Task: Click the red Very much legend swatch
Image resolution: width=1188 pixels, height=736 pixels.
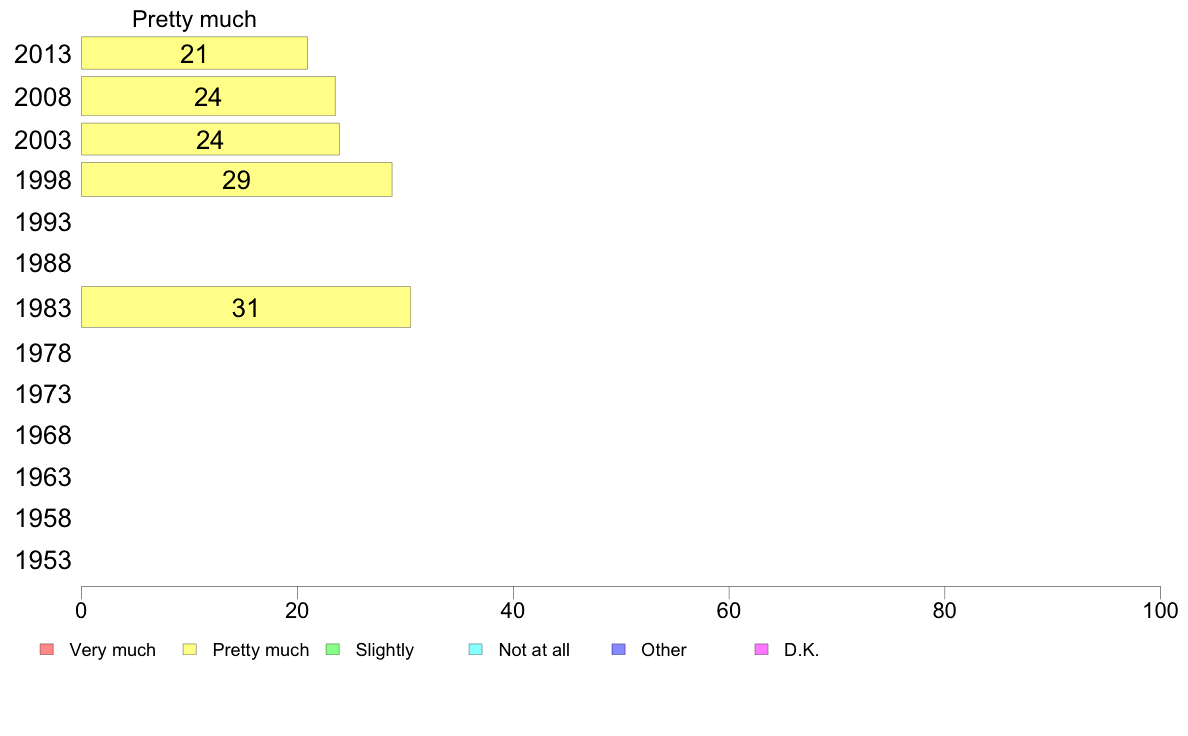Action: [47, 650]
